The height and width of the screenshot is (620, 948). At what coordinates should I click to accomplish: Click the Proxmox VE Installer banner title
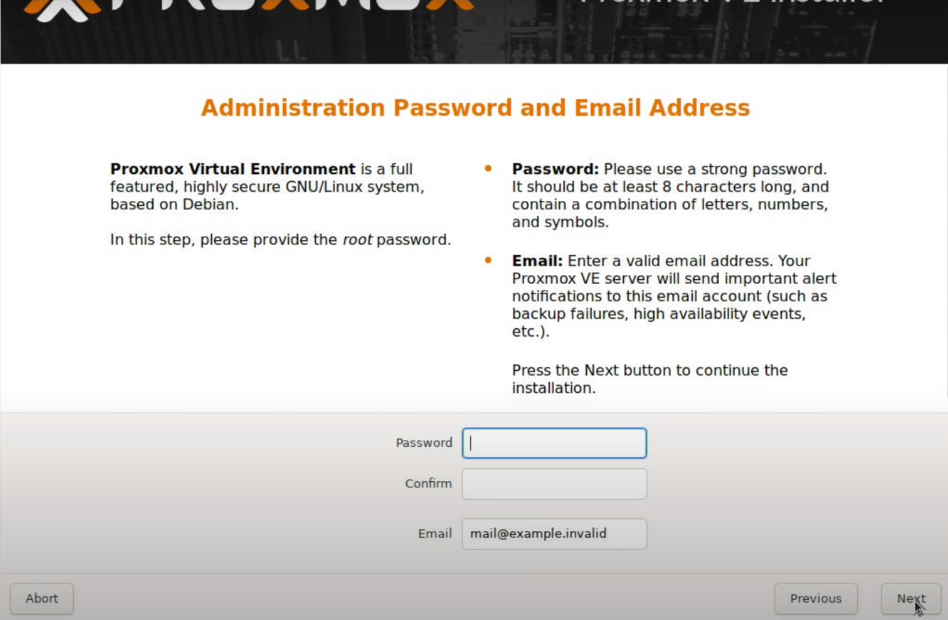pyautogui.click(x=732, y=5)
